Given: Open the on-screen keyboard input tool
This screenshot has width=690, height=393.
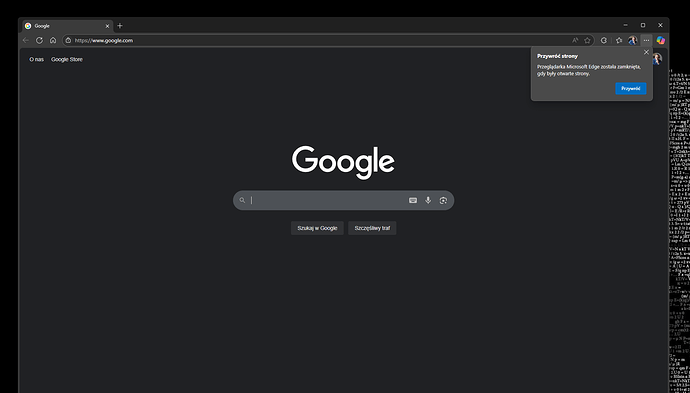Looking at the screenshot, I should tap(413, 200).
